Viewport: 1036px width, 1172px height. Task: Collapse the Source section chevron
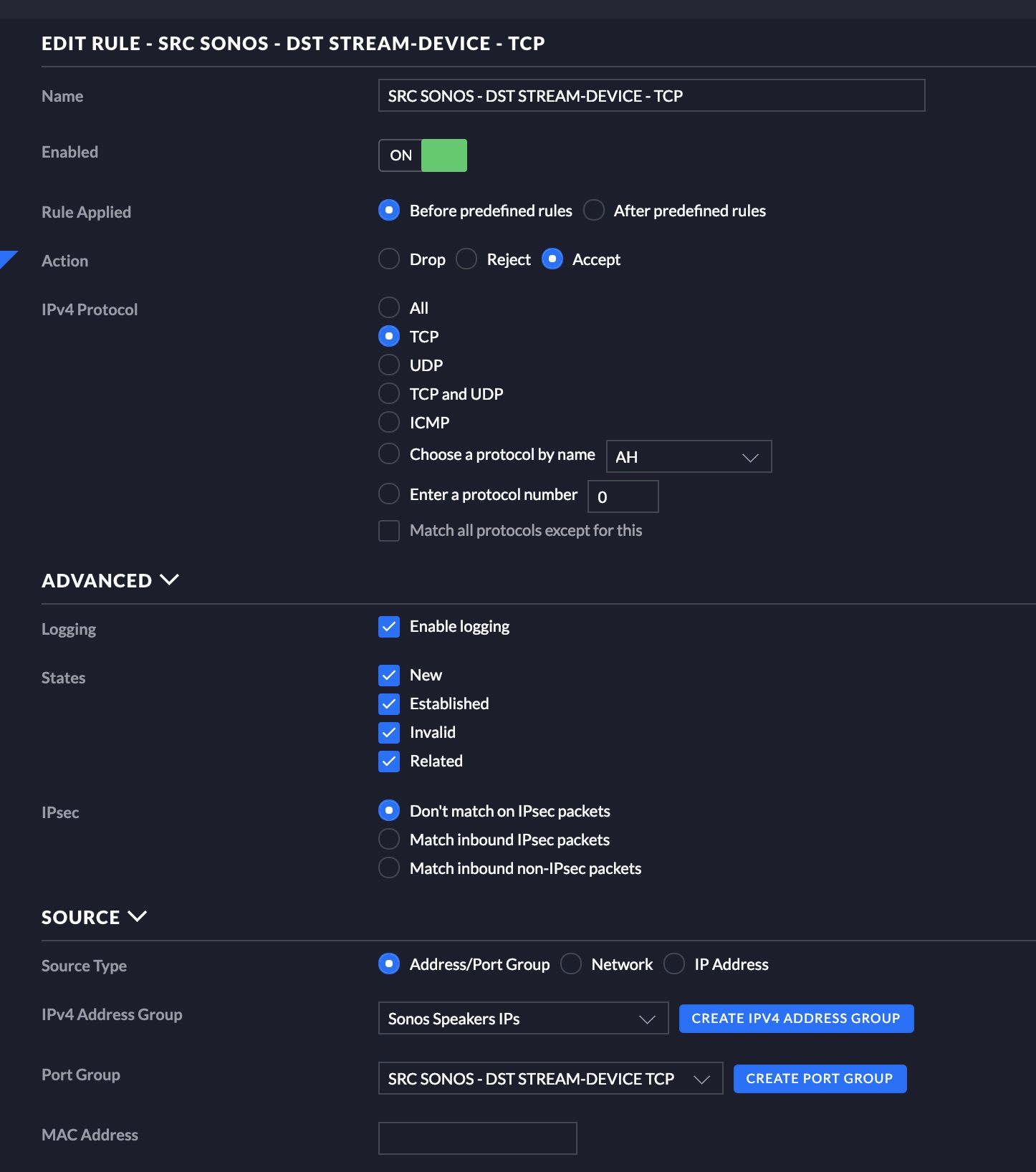tap(137, 916)
